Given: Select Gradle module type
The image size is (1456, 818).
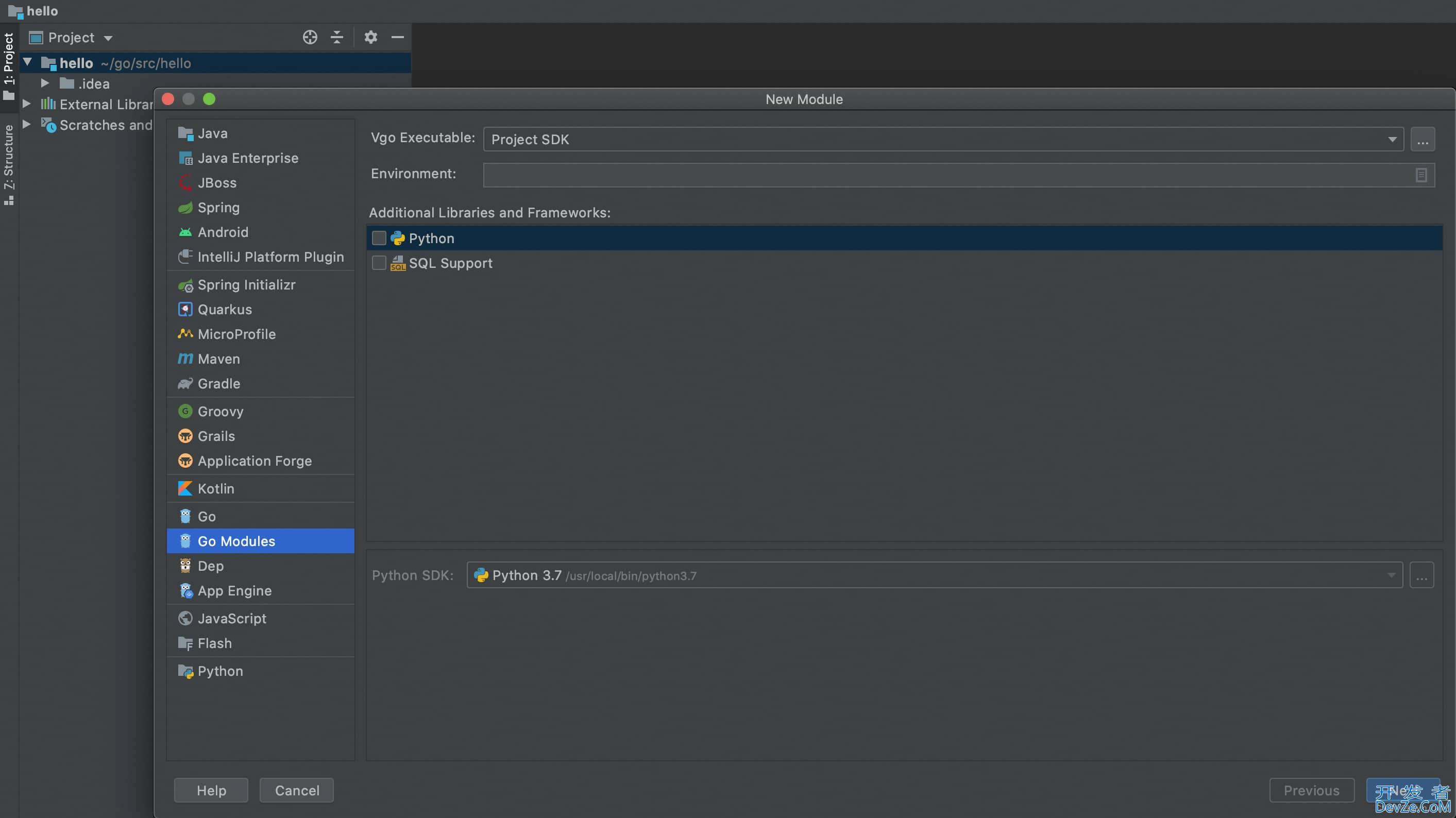Looking at the screenshot, I should coord(261,384).
